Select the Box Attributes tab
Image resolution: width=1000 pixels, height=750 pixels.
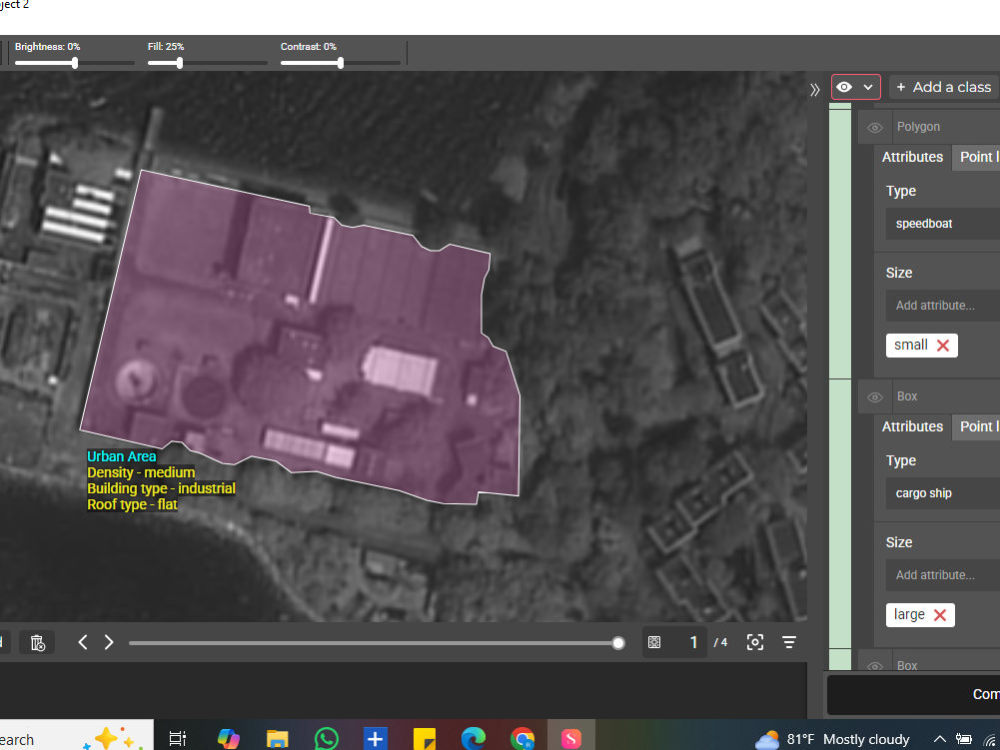click(913, 427)
